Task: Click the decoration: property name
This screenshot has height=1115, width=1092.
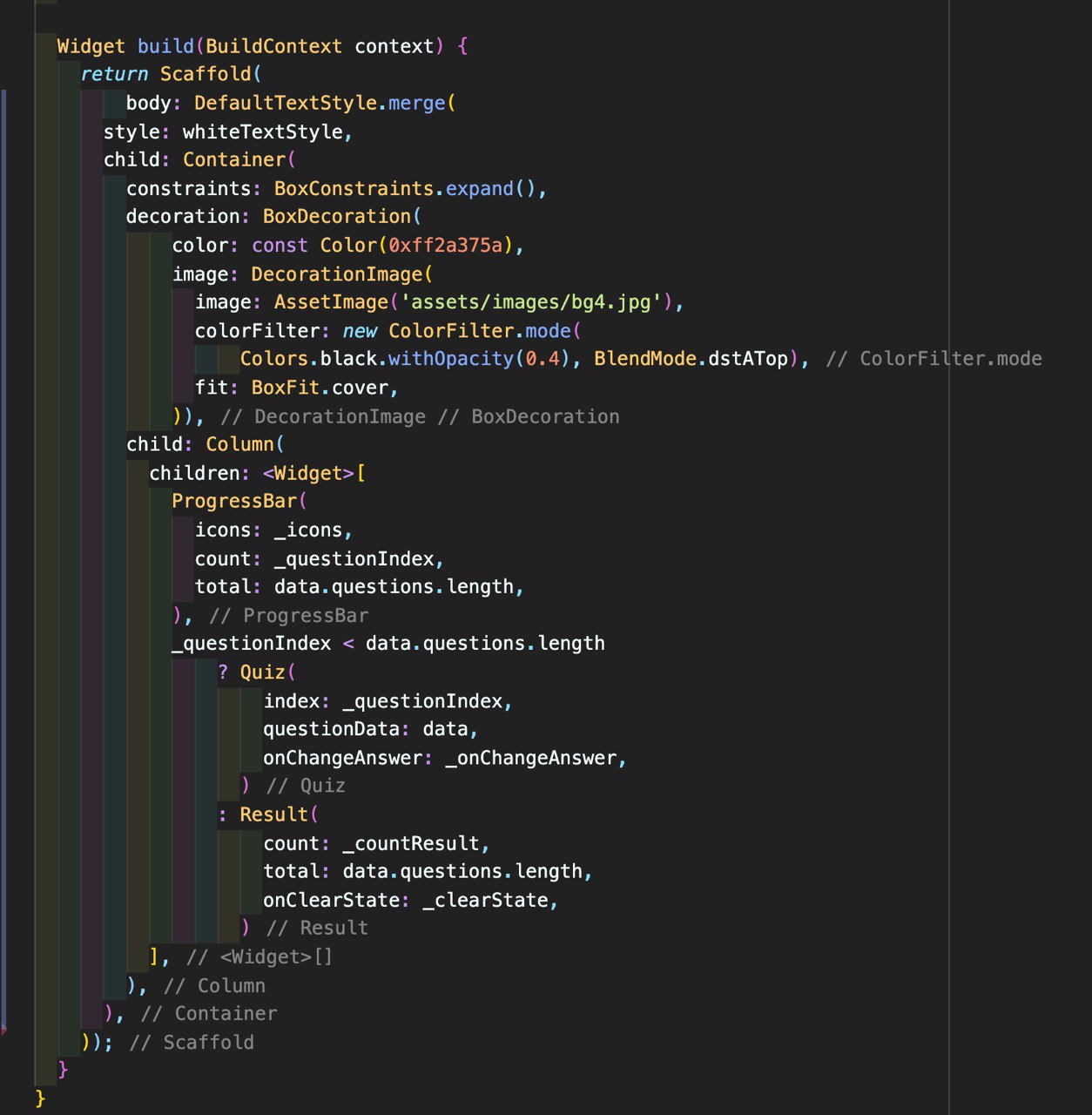Action: click(x=188, y=216)
